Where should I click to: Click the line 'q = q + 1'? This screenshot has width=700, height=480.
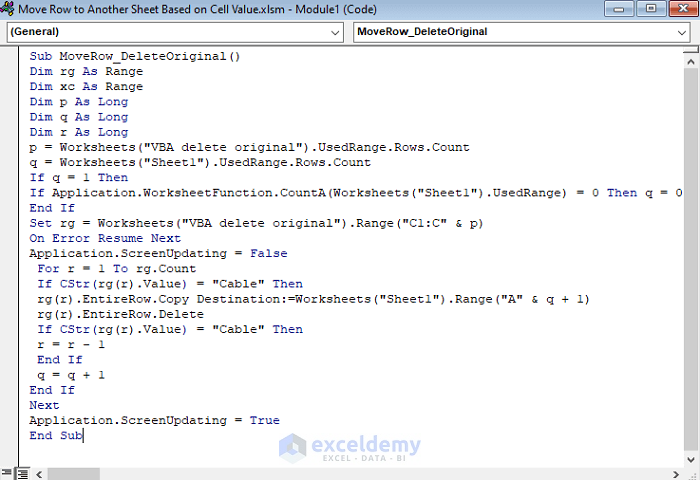[x=71, y=375]
